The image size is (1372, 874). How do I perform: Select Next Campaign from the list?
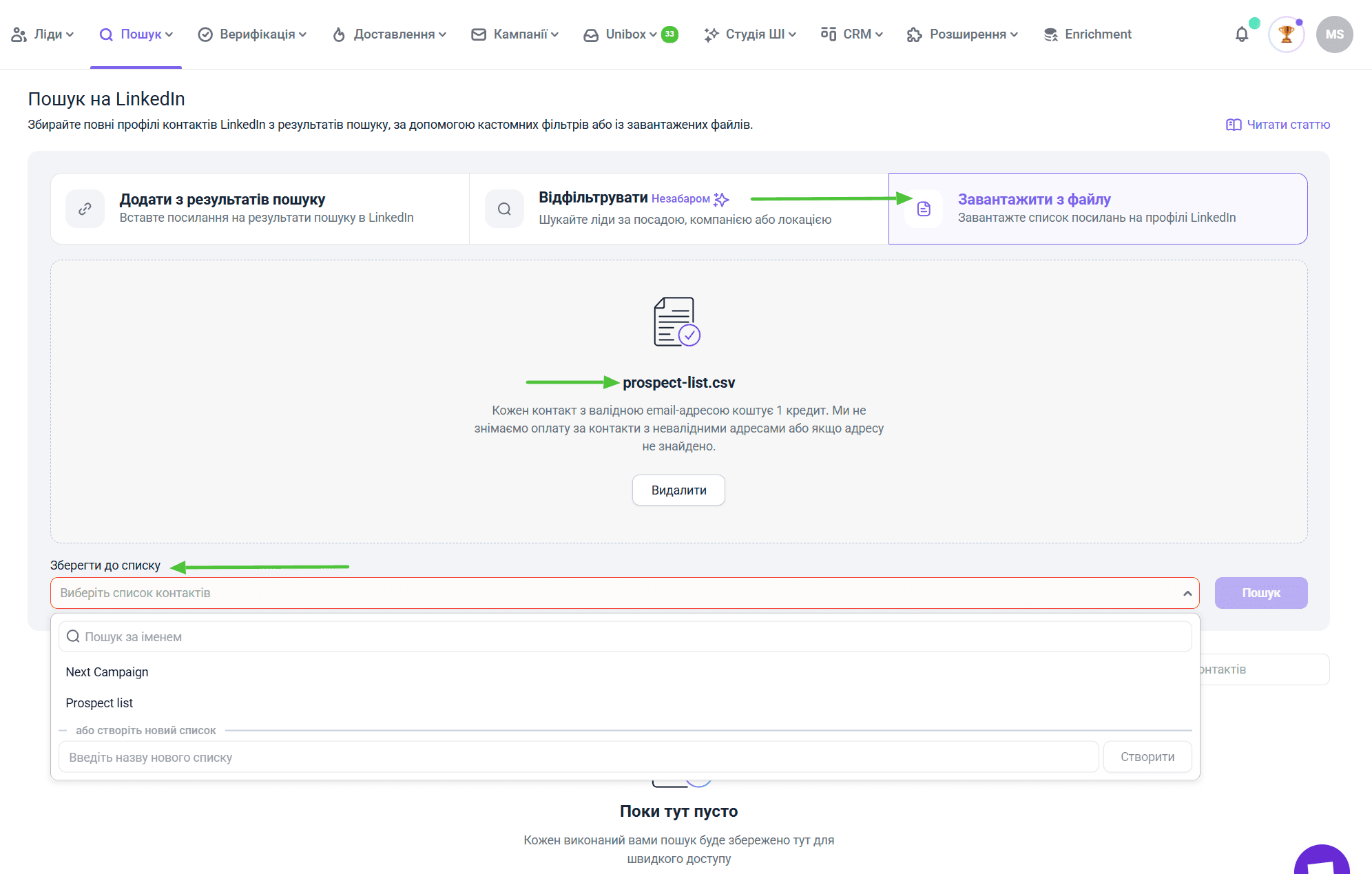pyautogui.click(x=107, y=672)
